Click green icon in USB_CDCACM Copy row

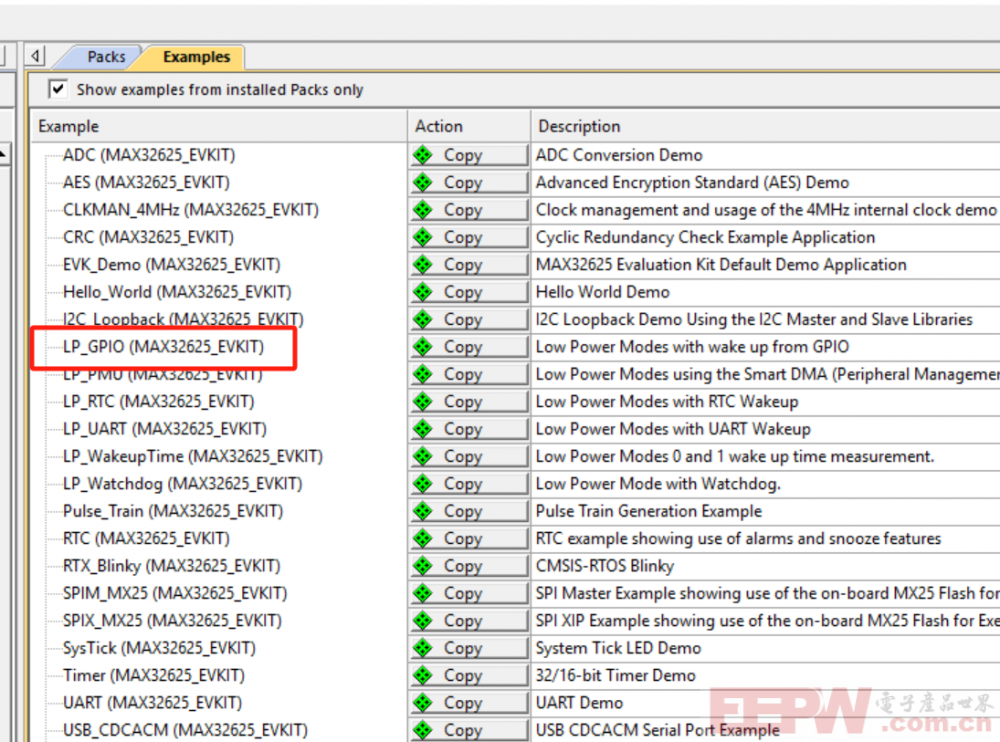click(x=422, y=730)
